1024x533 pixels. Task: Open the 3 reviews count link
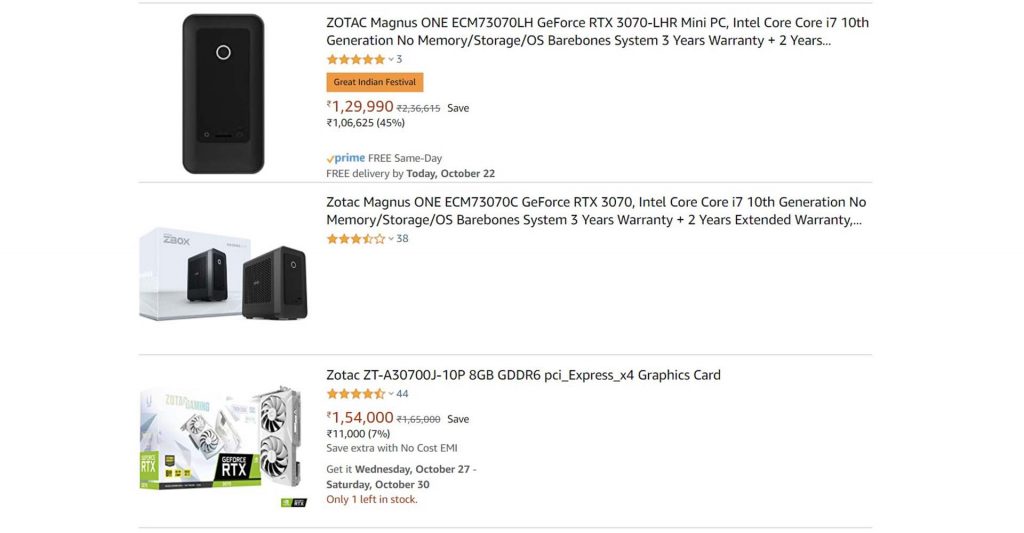point(399,60)
